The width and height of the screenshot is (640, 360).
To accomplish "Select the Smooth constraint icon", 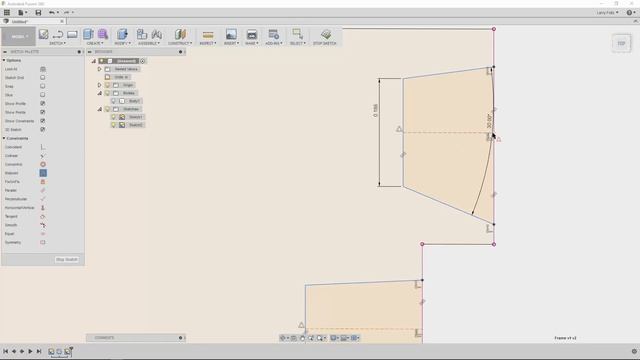I will click(x=43, y=225).
